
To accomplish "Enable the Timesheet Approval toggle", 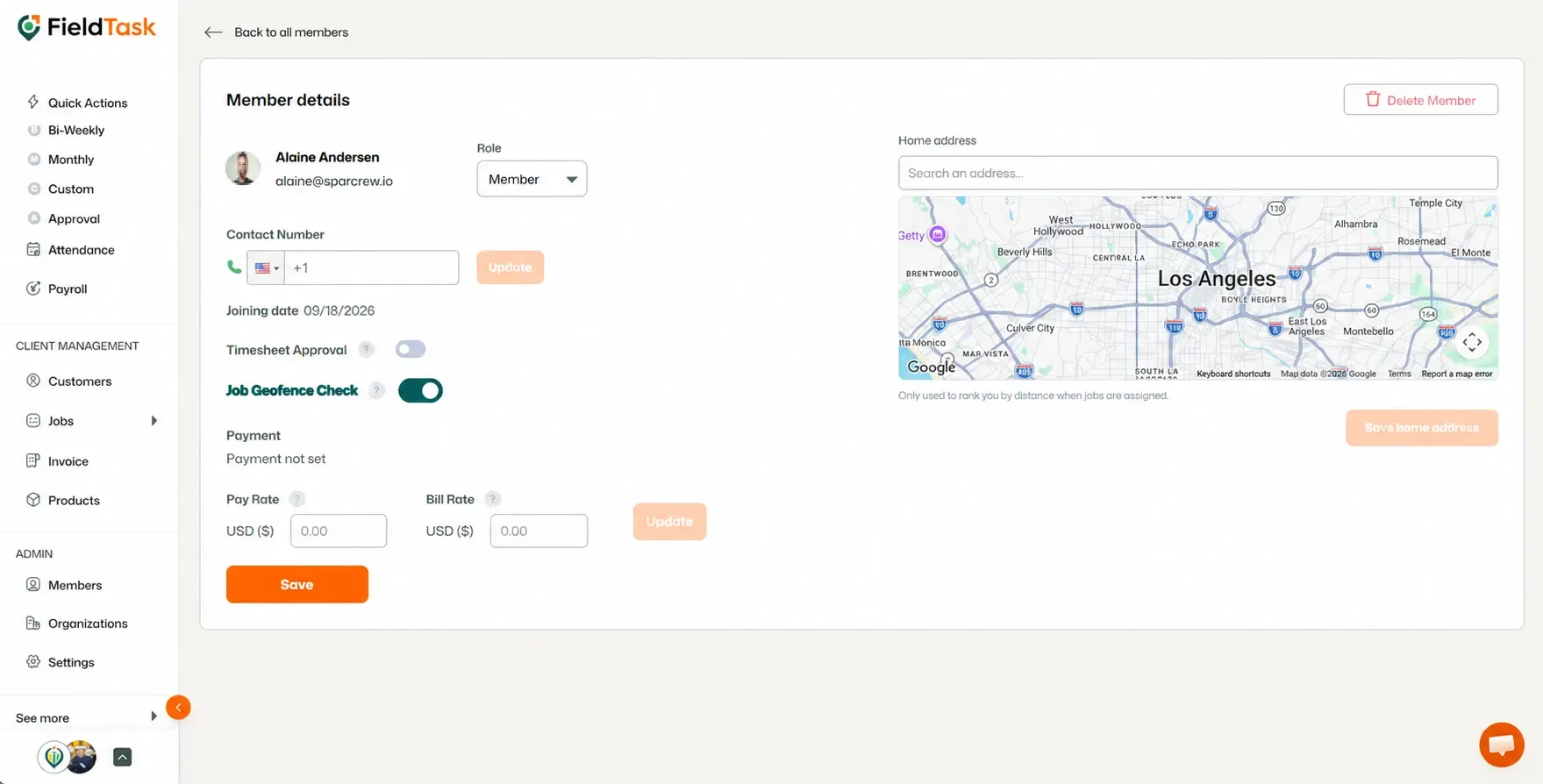I will [x=410, y=349].
